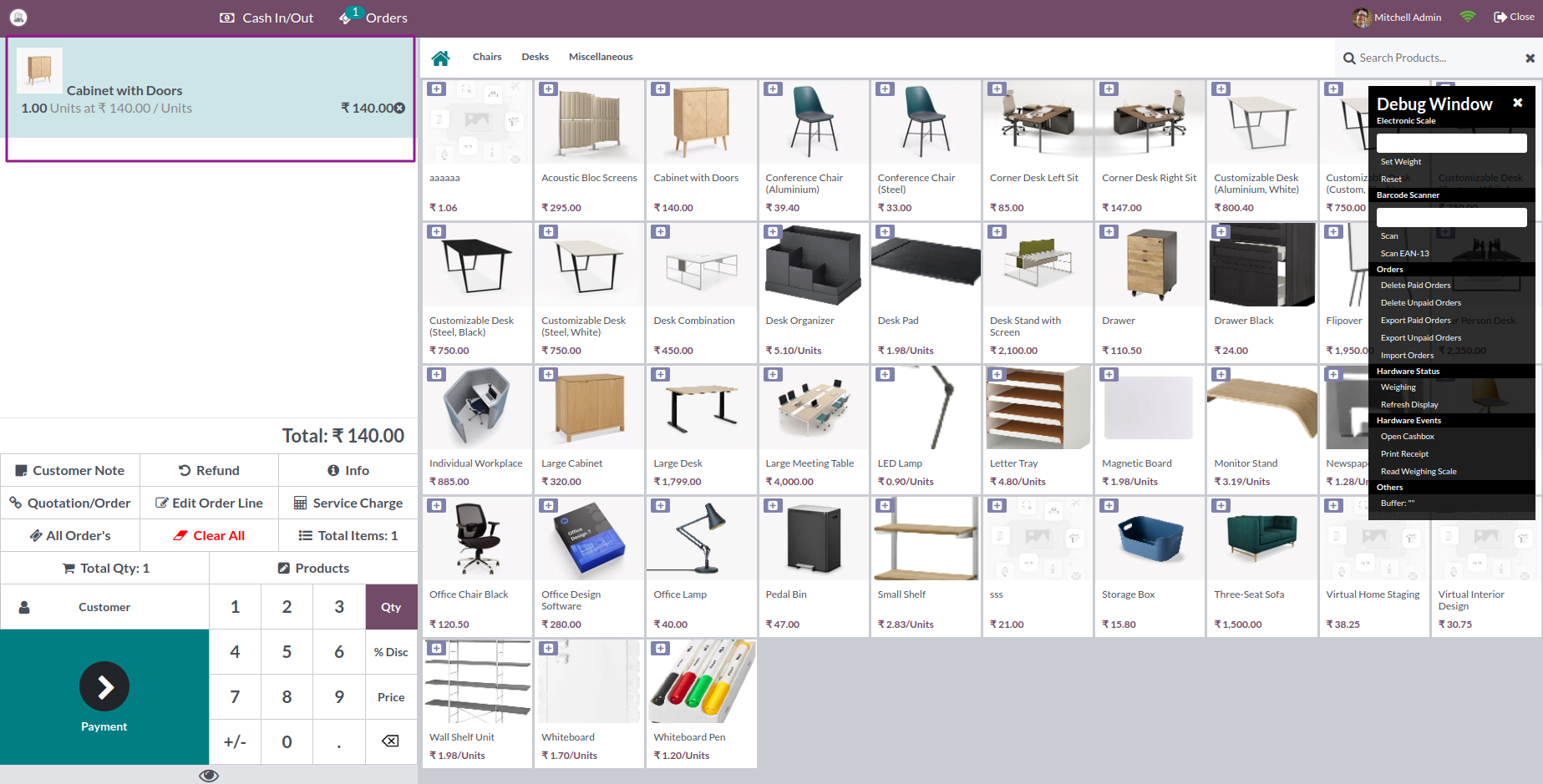Screen dimensions: 1543x784
Task: Click the Edit Order Line icon
Action: click(x=160, y=503)
